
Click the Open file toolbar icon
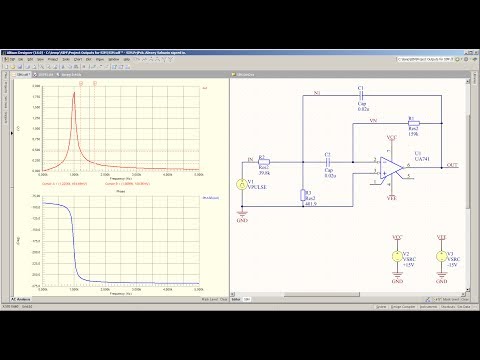coord(13,67)
